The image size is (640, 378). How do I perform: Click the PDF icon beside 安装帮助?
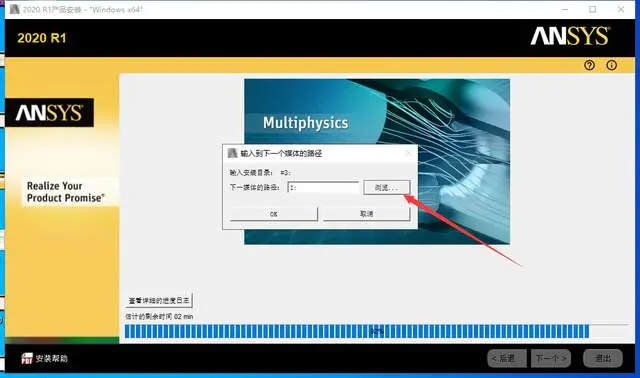pyautogui.click(x=27, y=358)
